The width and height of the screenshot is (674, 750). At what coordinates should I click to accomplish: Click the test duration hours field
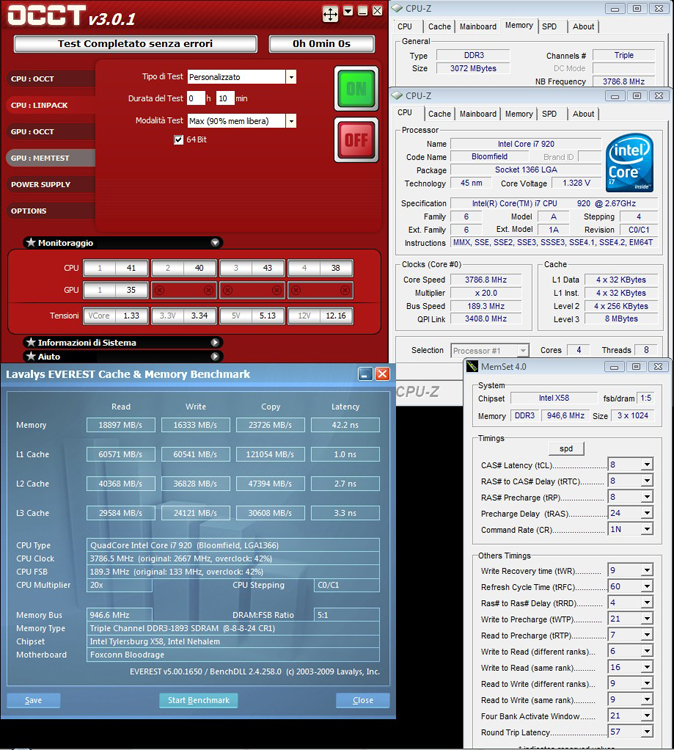coord(196,99)
